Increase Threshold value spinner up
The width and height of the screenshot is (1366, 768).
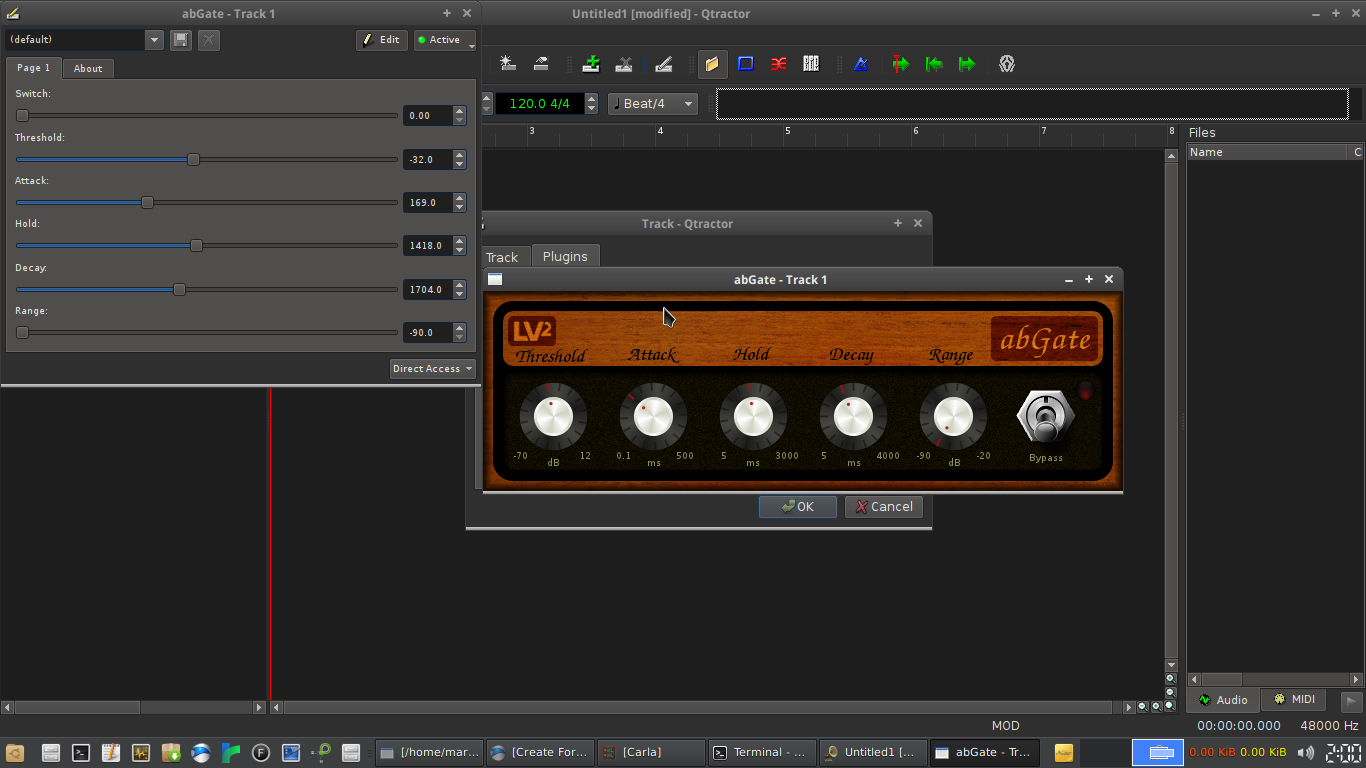(460, 154)
